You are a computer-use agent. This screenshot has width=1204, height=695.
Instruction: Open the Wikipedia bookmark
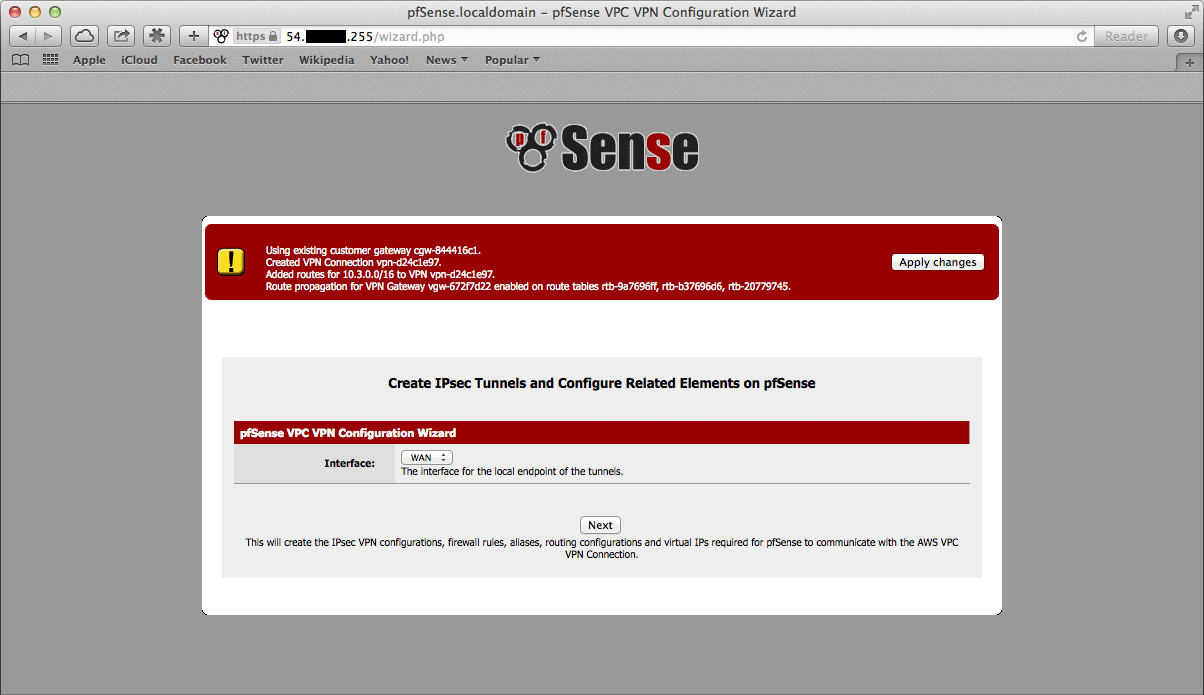[x=326, y=60]
